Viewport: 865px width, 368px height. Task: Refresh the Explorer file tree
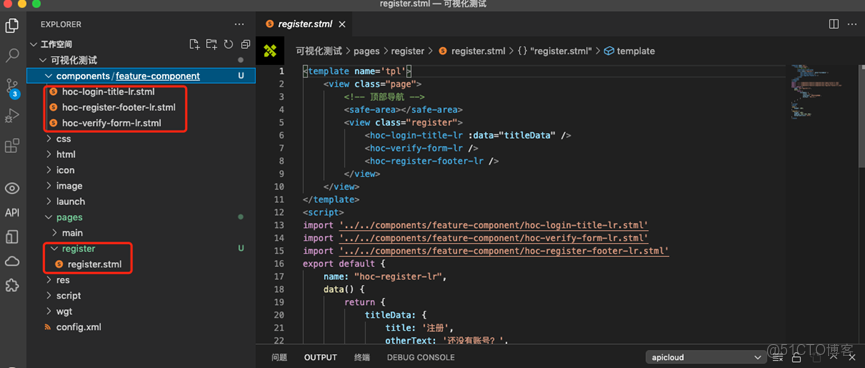[x=228, y=44]
